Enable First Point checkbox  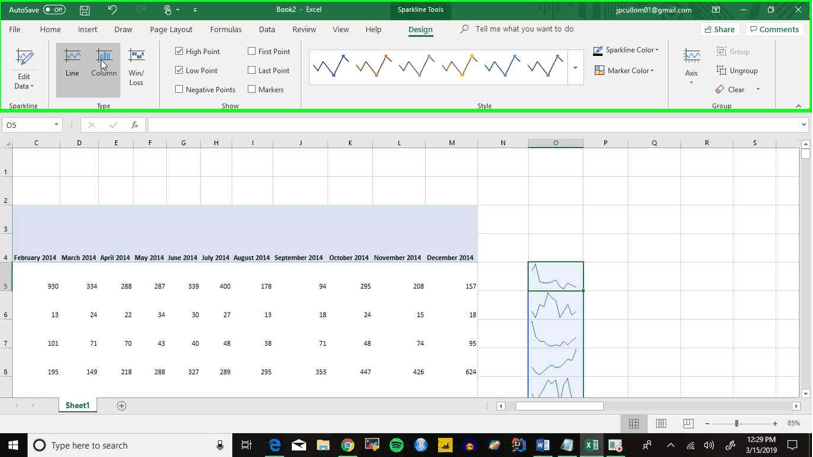point(251,51)
